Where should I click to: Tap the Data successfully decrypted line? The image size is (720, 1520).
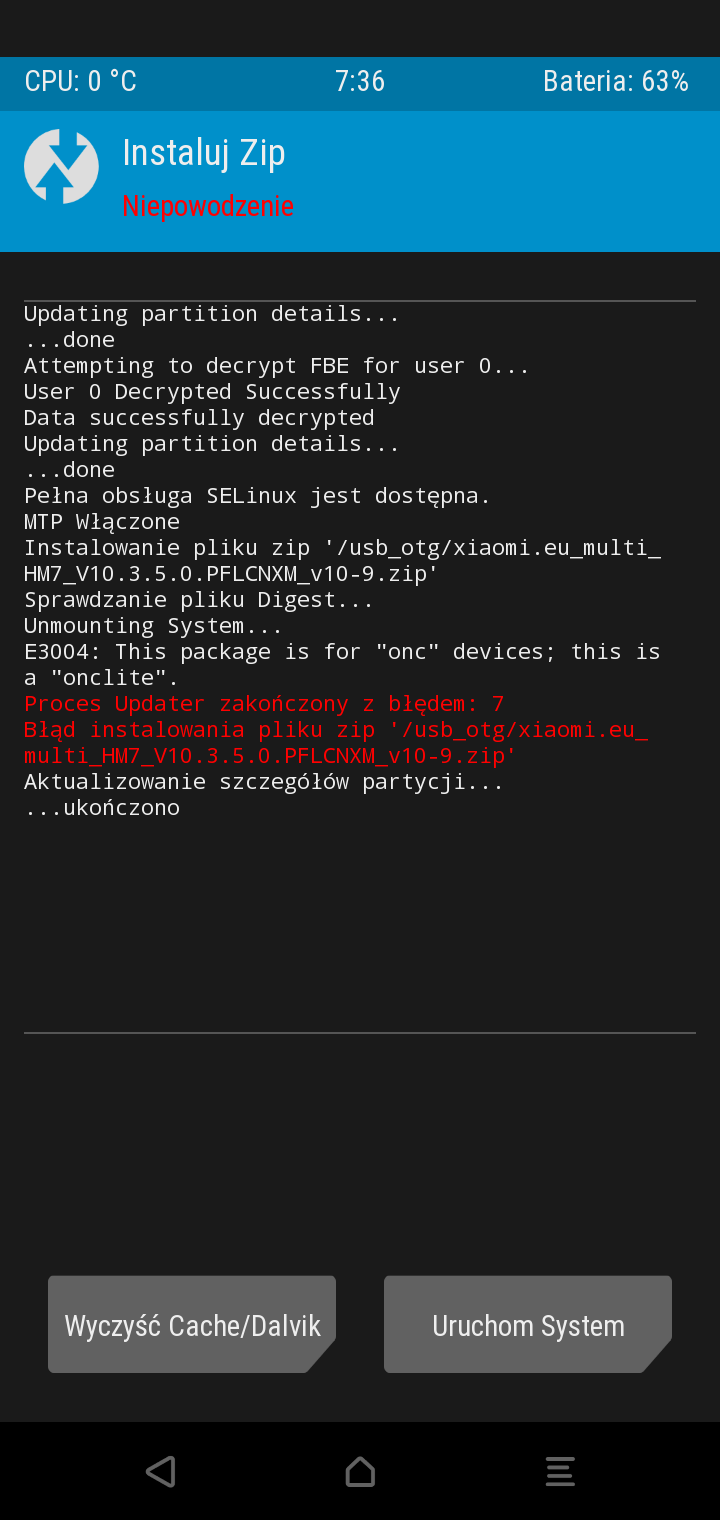pos(199,418)
